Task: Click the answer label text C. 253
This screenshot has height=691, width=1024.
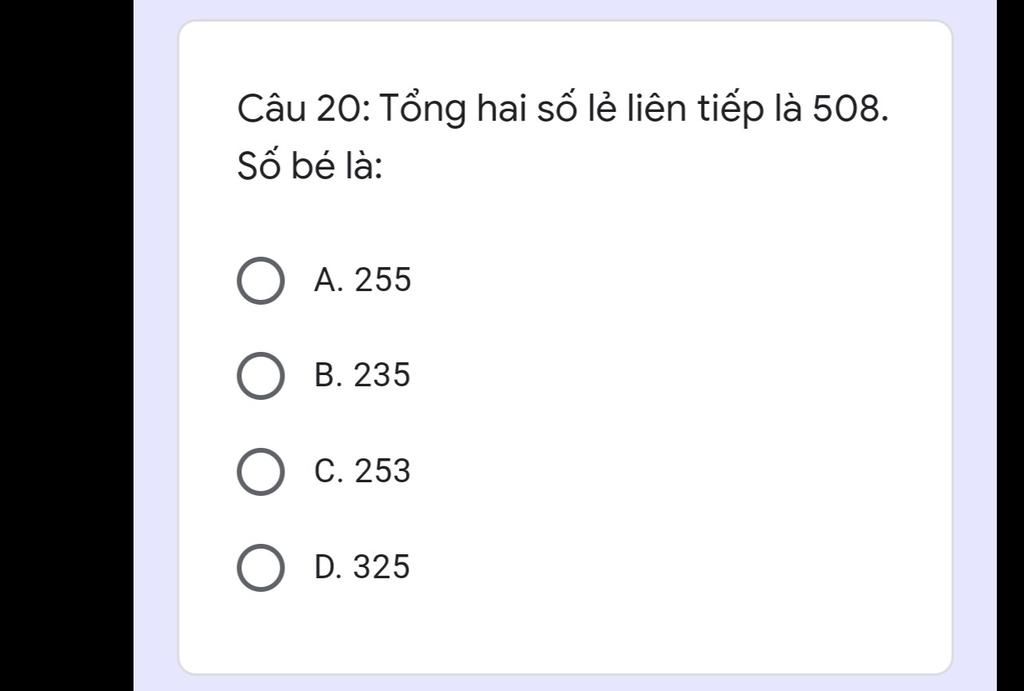Action: point(362,471)
